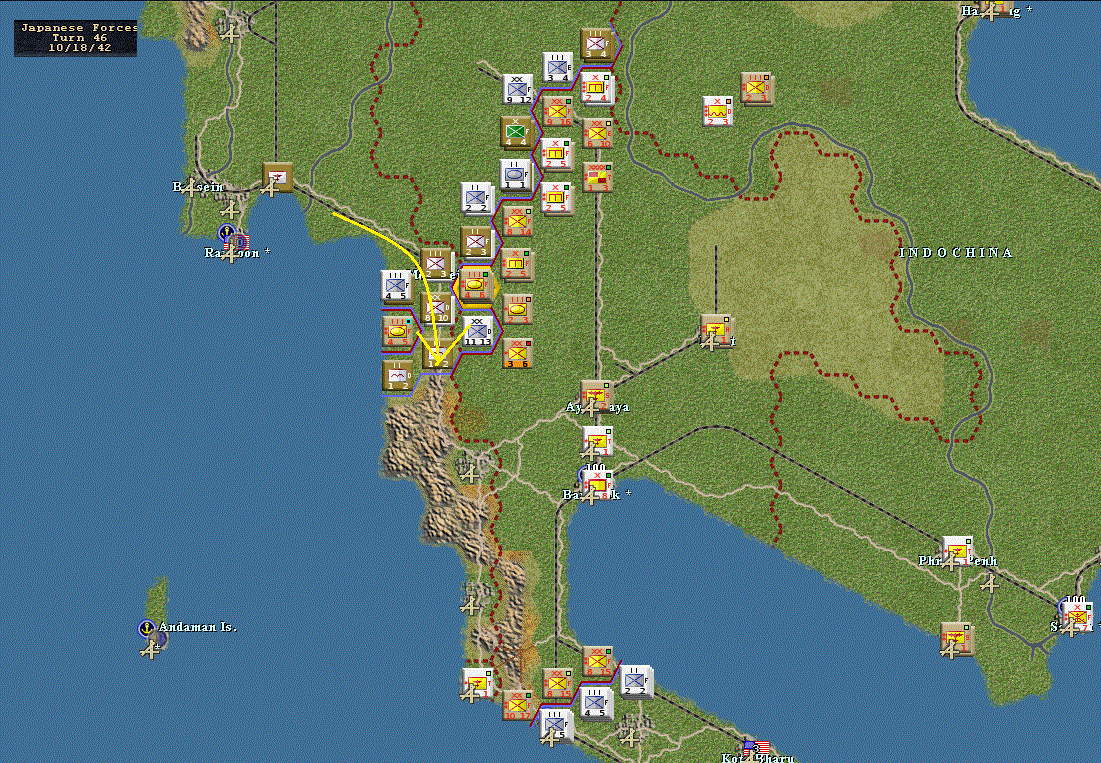The height and width of the screenshot is (763, 1101).
Task: Select the Japanese air unit at Phnom Penh
Action: click(957, 552)
